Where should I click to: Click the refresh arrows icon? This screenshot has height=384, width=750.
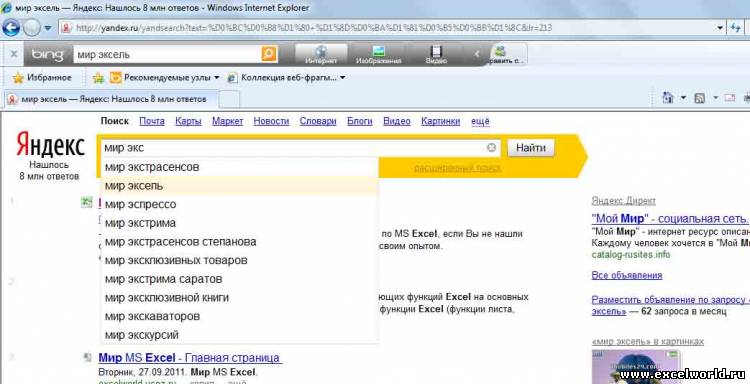click(736, 28)
